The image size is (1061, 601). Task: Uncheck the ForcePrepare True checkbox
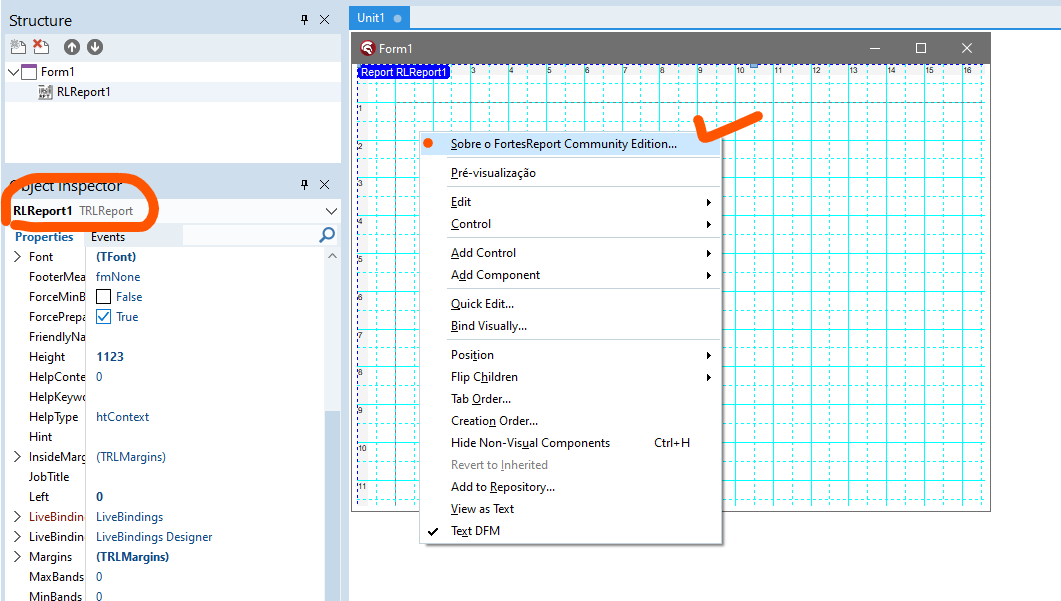point(104,317)
